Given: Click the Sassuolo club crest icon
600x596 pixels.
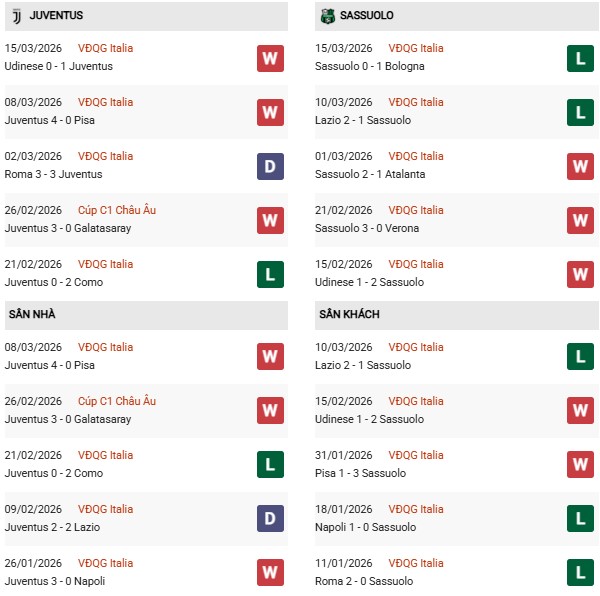Looking at the screenshot, I should click(x=327, y=16).
